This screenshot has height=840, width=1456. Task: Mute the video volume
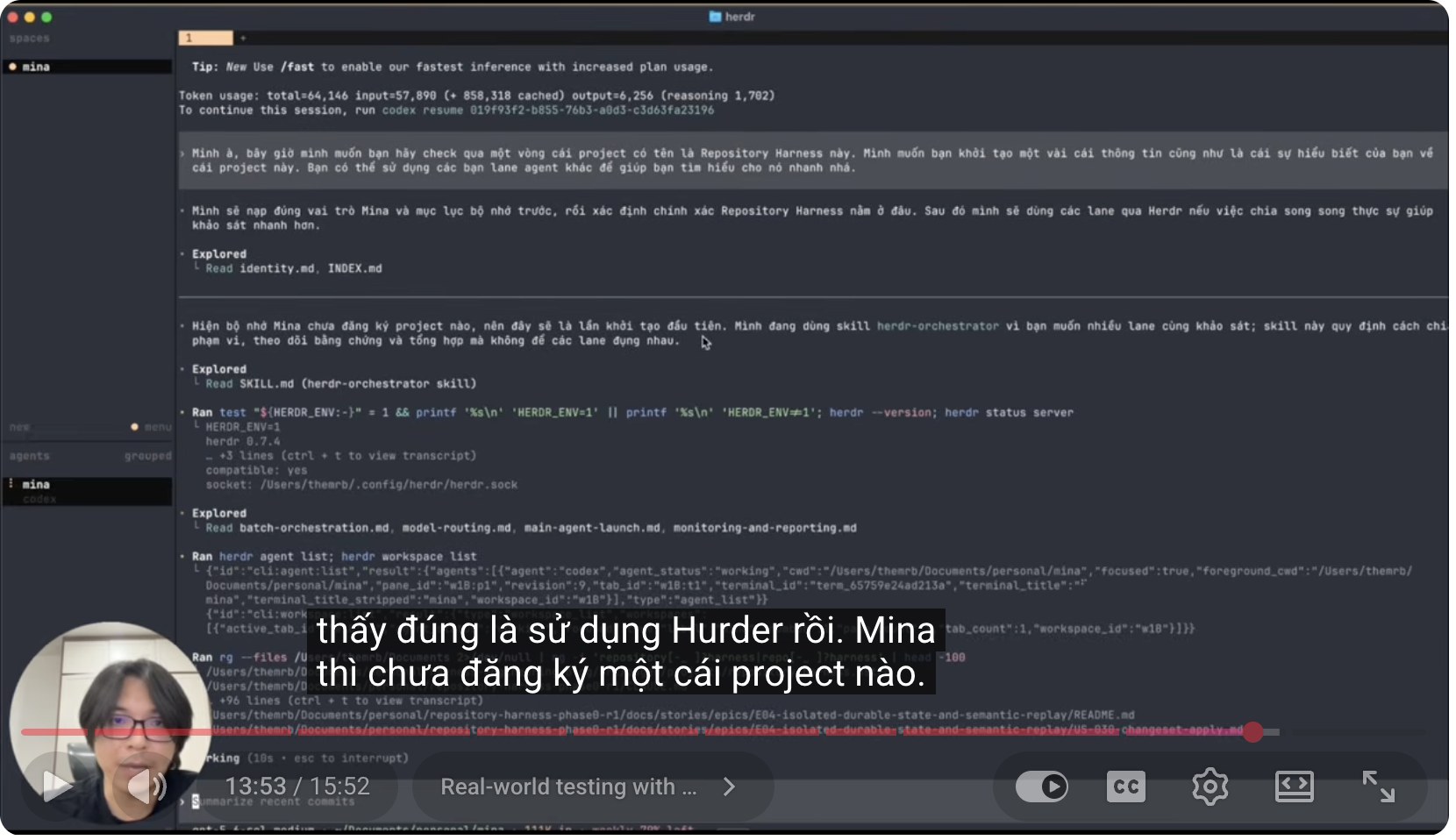coord(146,786)
